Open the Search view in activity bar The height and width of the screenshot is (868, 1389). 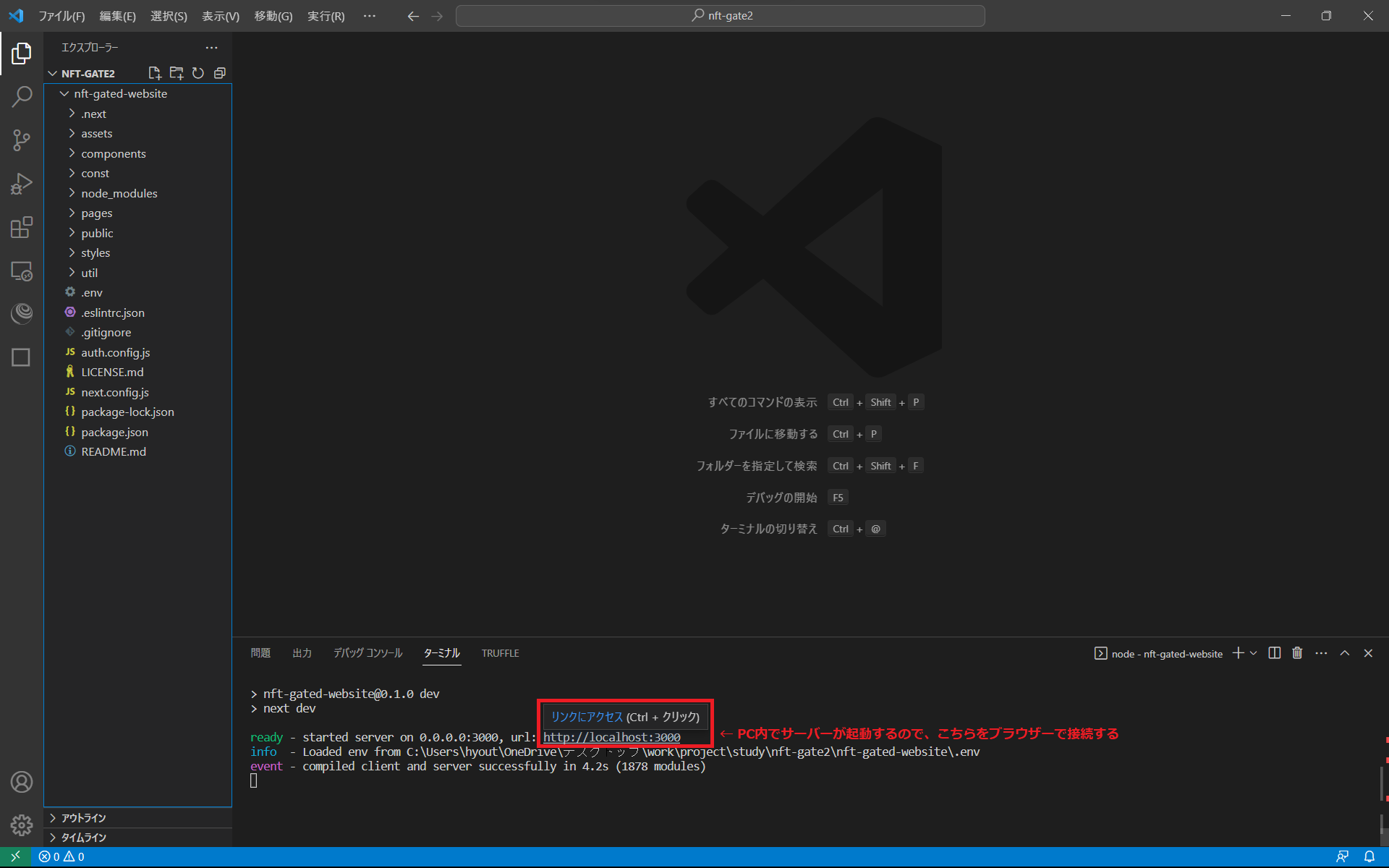coord(22,96)
